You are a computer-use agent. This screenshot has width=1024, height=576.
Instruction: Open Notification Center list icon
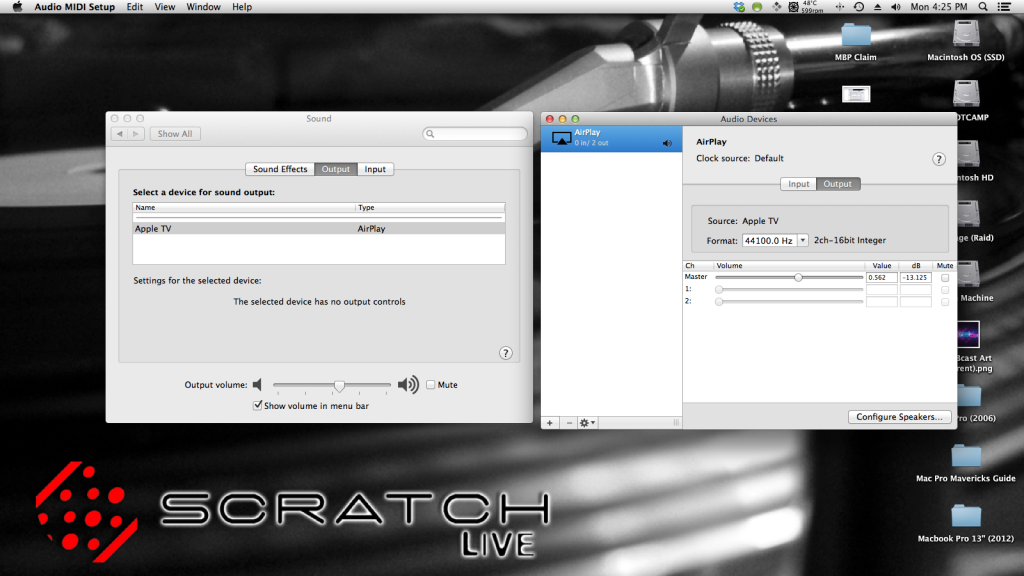click(x=1004, y=7)
